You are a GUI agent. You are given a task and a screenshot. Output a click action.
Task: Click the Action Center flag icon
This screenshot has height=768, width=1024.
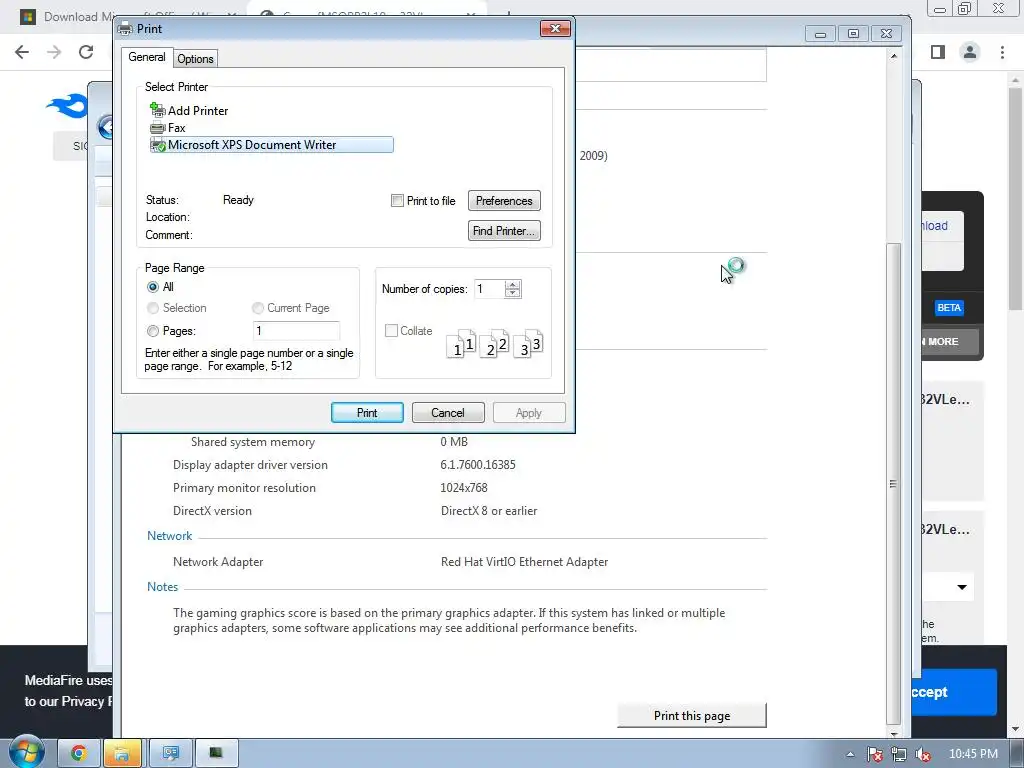874,754
